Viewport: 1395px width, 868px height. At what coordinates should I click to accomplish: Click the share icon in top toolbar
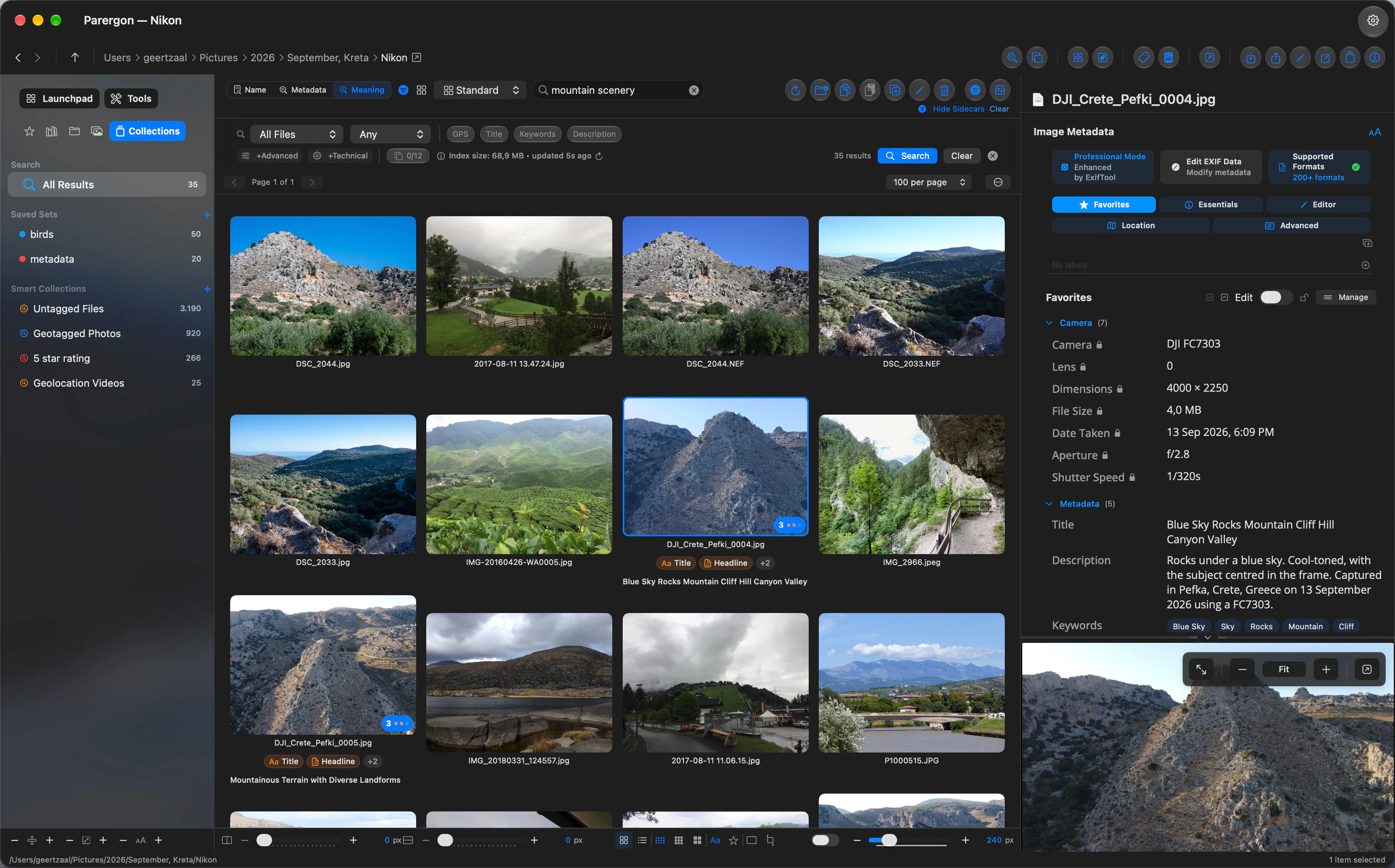click(1276, 57)
